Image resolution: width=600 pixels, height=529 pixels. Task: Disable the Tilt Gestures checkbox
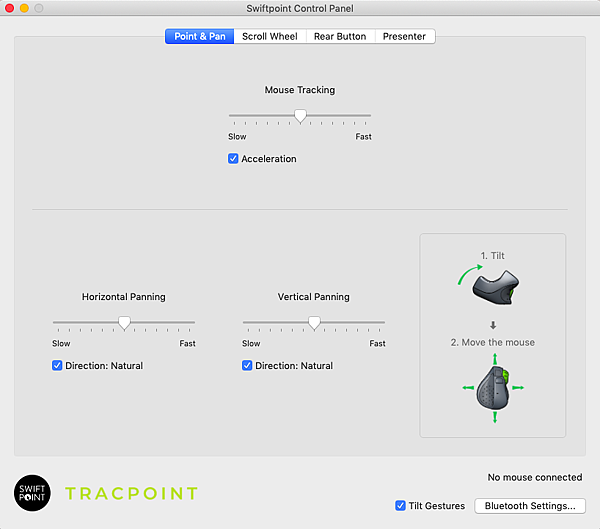[x=400, y=506]
